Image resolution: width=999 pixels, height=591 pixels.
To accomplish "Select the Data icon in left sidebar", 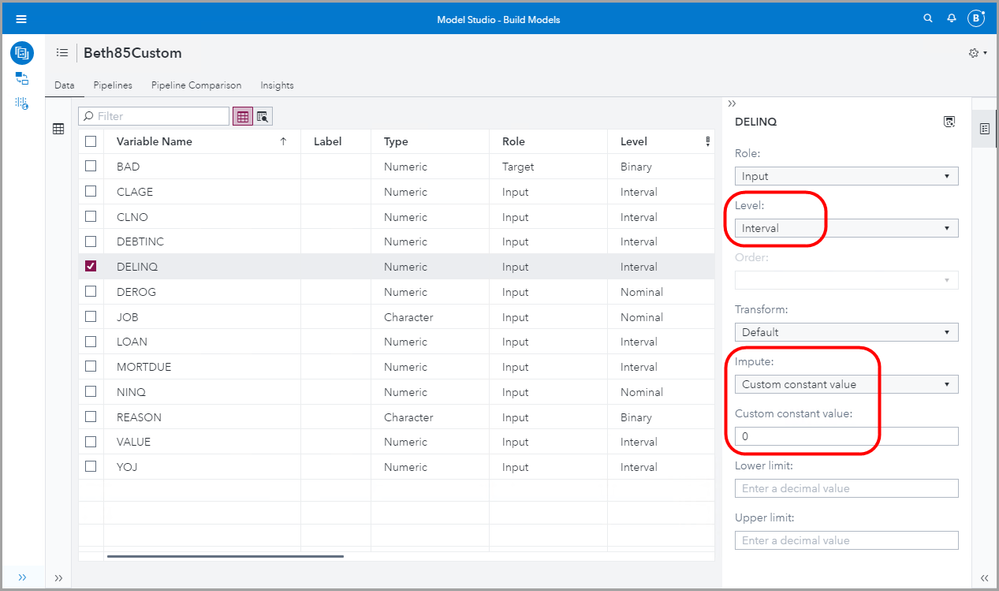I will click(x=22, y=53).
